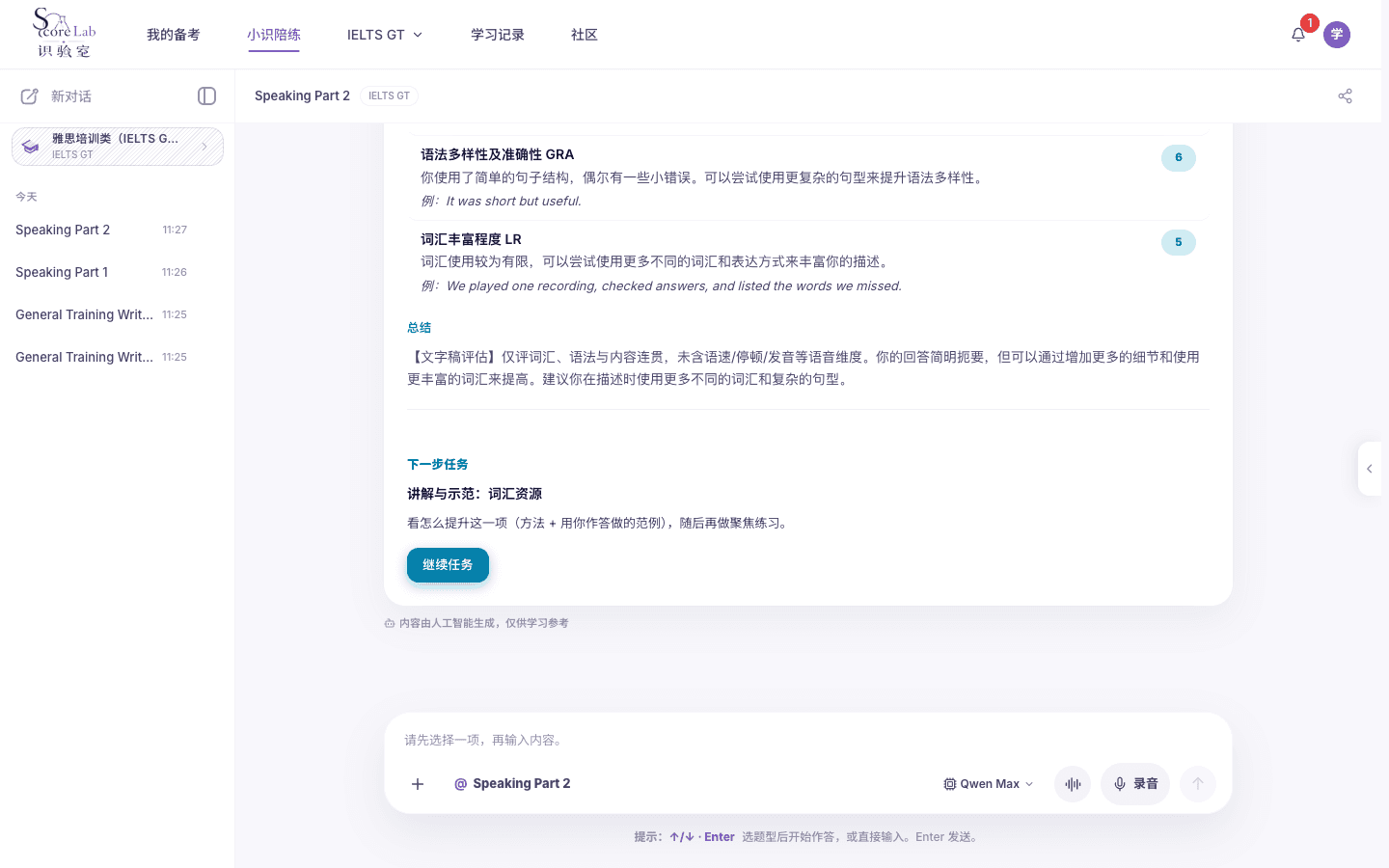The image size is (1389, 868).
Task: Open the purple user avatar
Action: click(x=1337, y=35)
